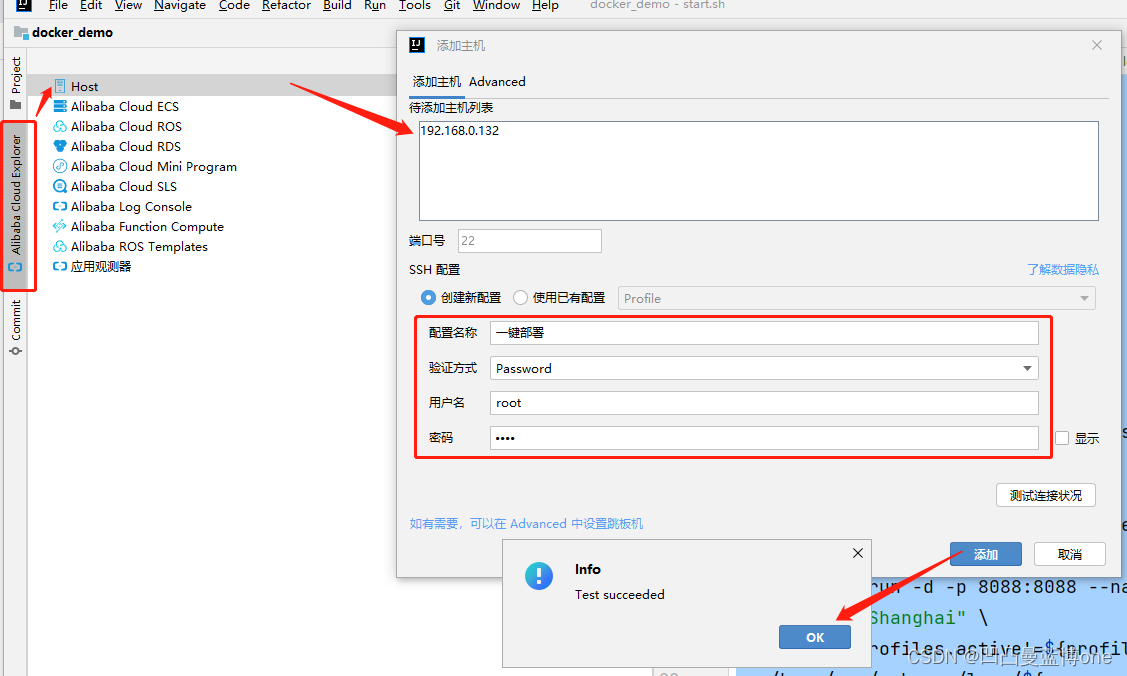Click the 配置名称 input field
1127x676 pixels.
click(x=764, y=333)
